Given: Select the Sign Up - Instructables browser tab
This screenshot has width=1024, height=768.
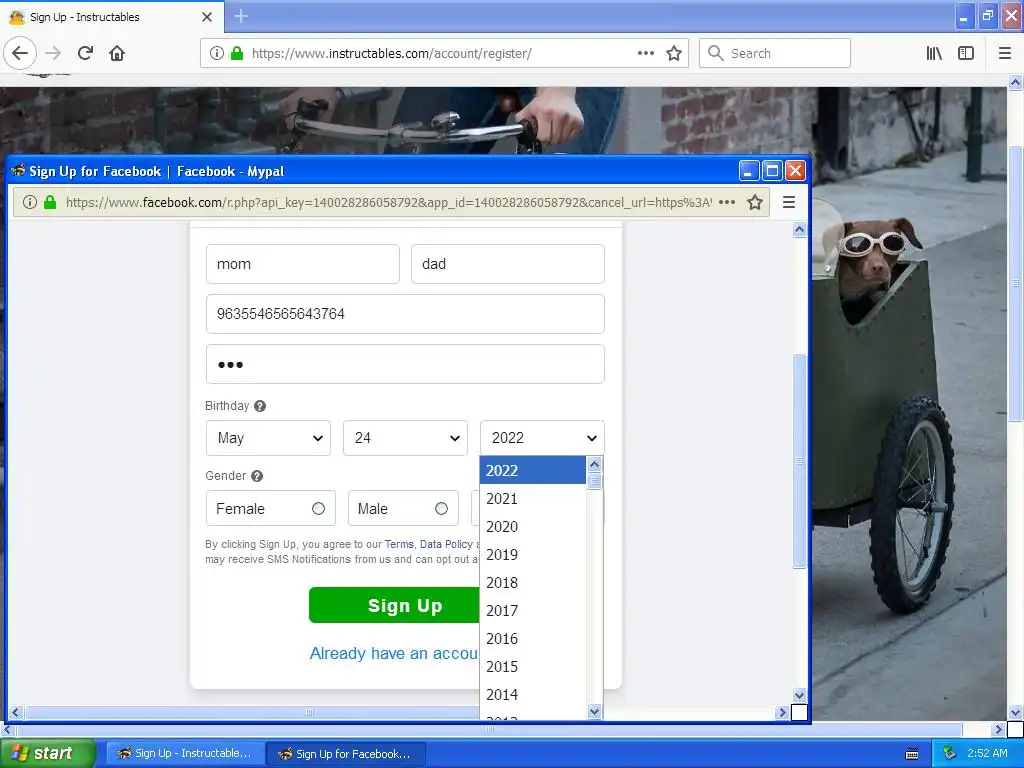Looking at the screenshot, I should pyautogui.click(x=111, y=17).
